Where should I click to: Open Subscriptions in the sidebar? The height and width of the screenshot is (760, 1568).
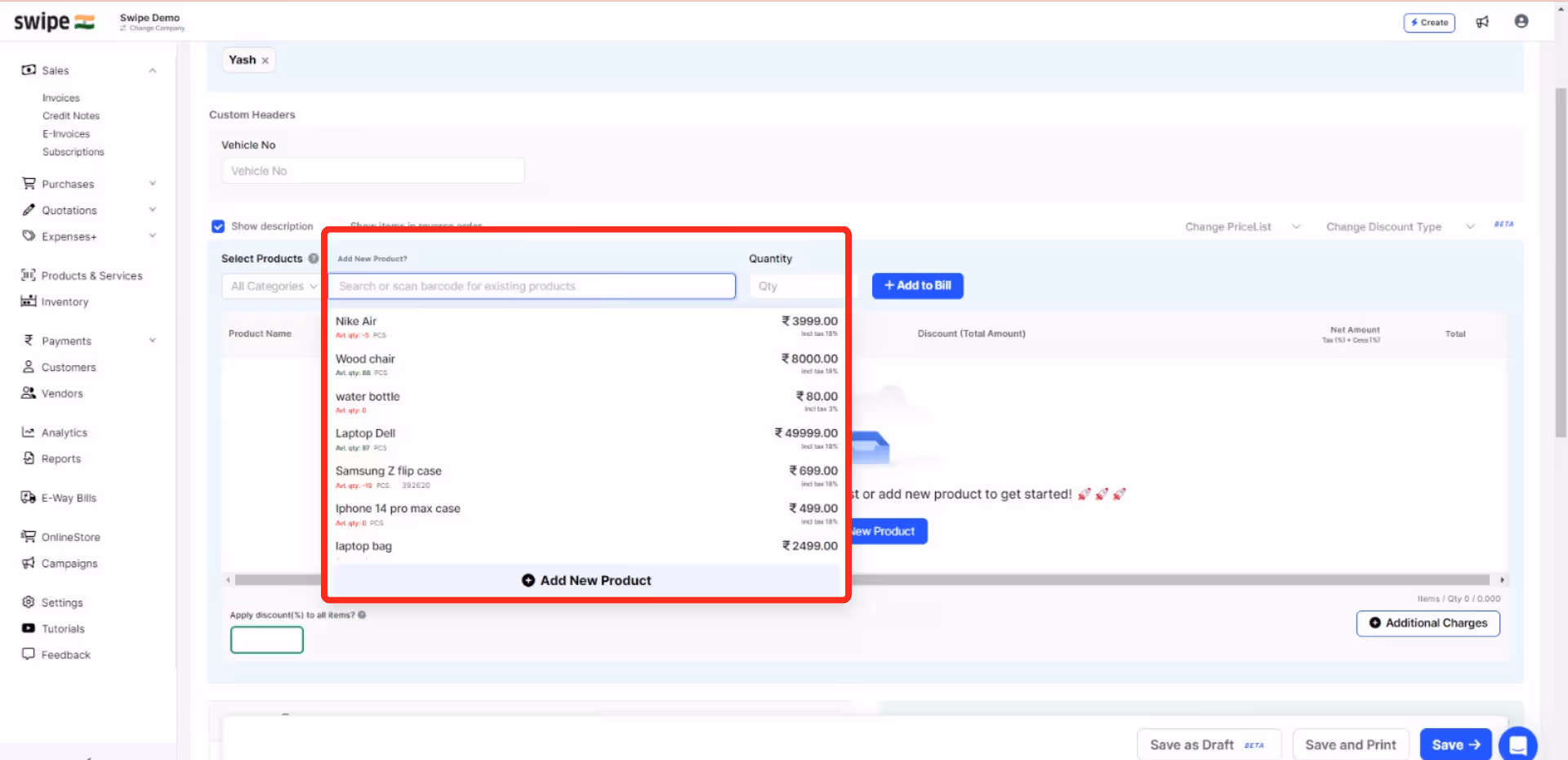point(73,151)
